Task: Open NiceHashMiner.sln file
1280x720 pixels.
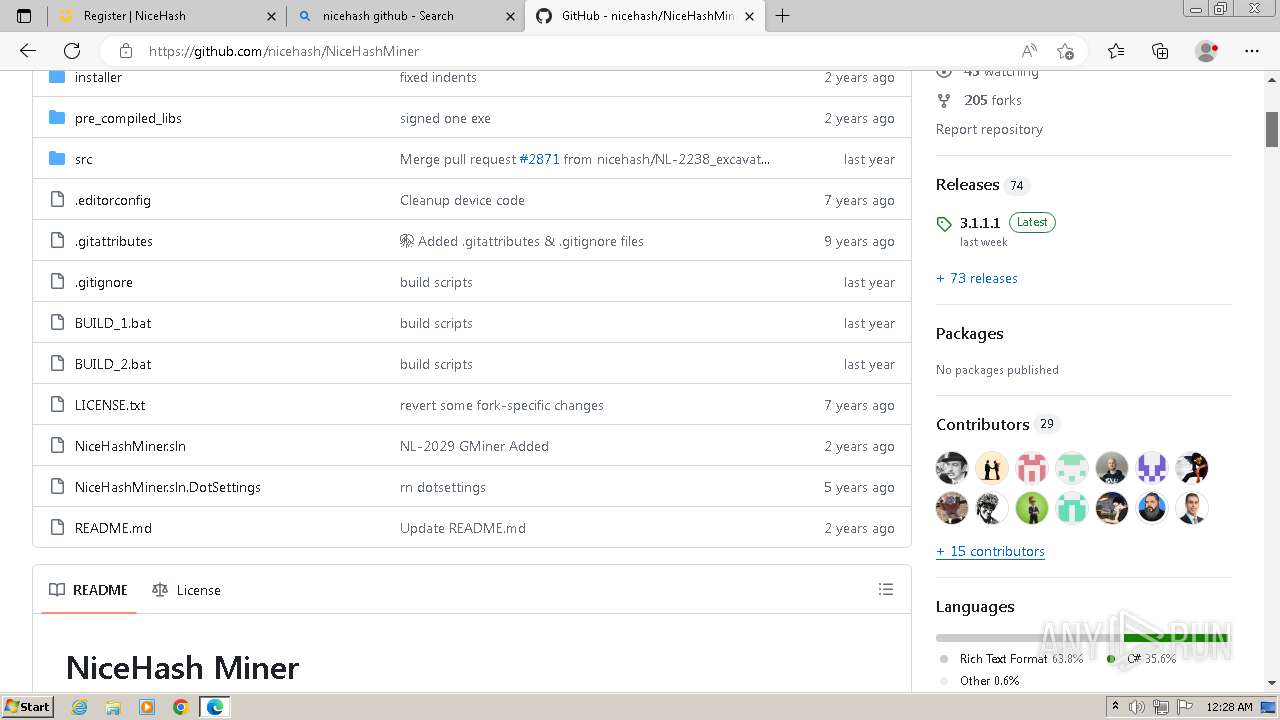Action: click(130, 446)
